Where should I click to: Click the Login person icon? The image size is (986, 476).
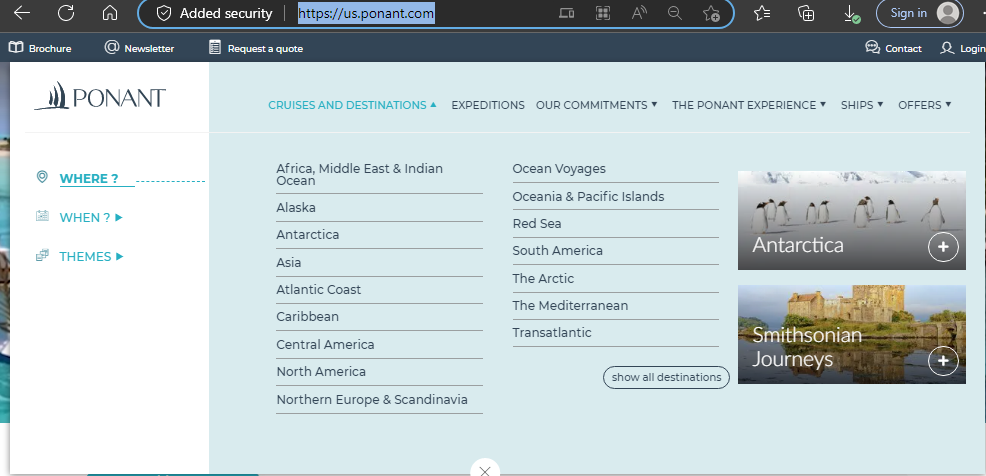click(x=947, y=48)
